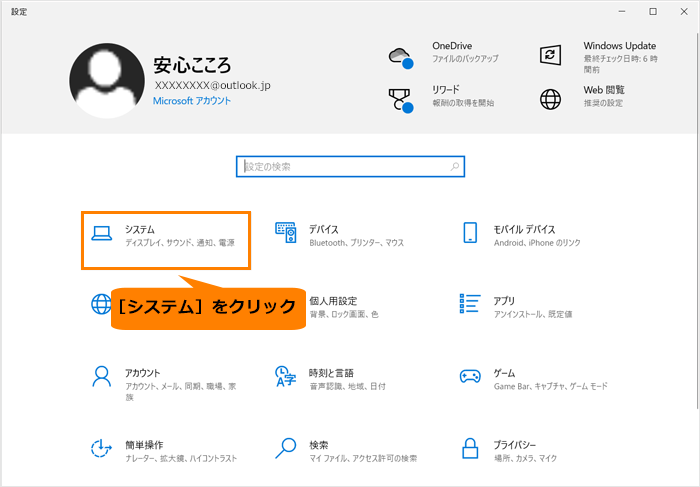Click the ファイルのバックアップ subtitle
700x487 pixels.
click(465, 58)
